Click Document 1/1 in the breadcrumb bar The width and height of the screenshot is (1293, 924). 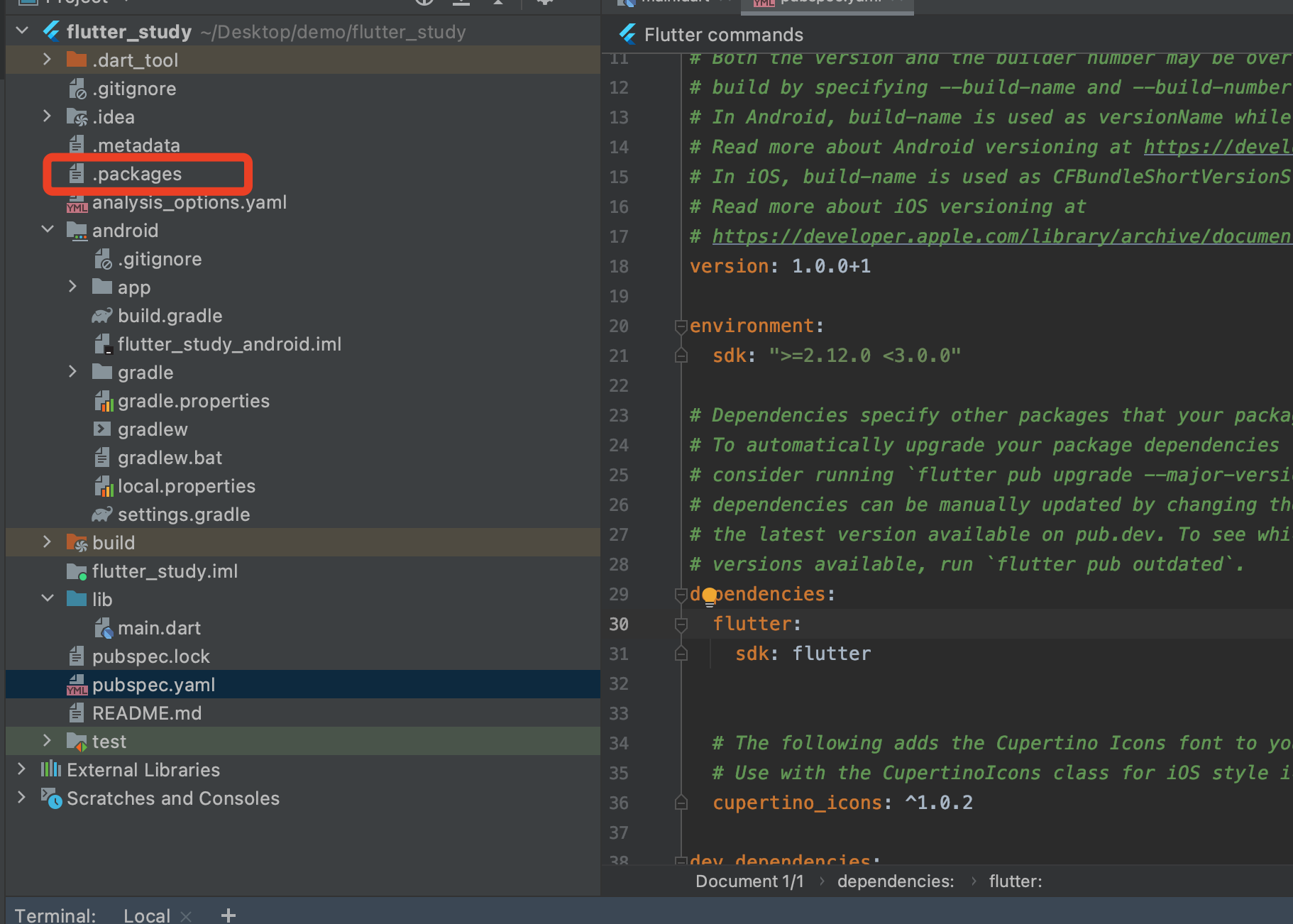[749, 881]
